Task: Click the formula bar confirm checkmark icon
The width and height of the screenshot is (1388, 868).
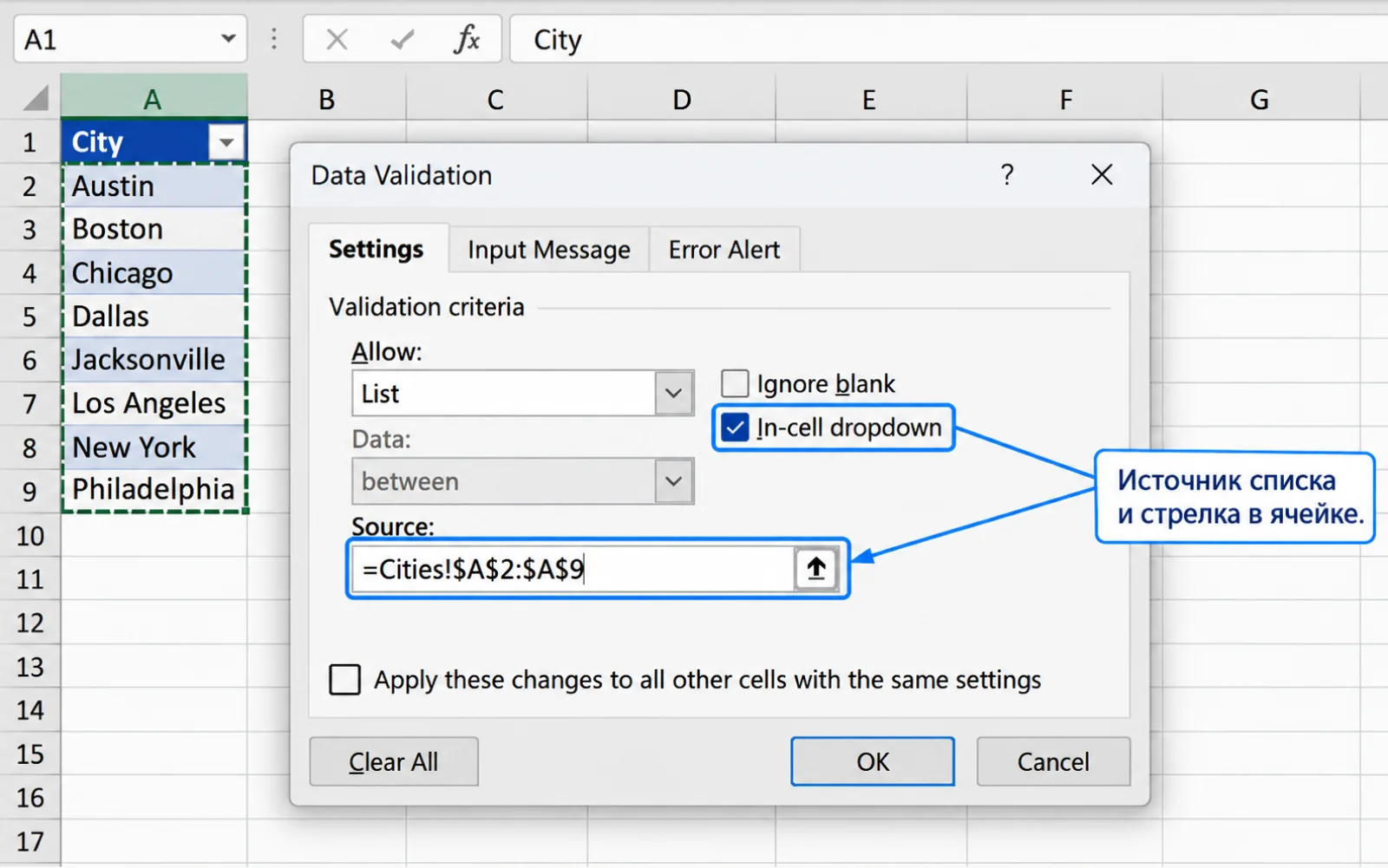Action: point(402,39)
